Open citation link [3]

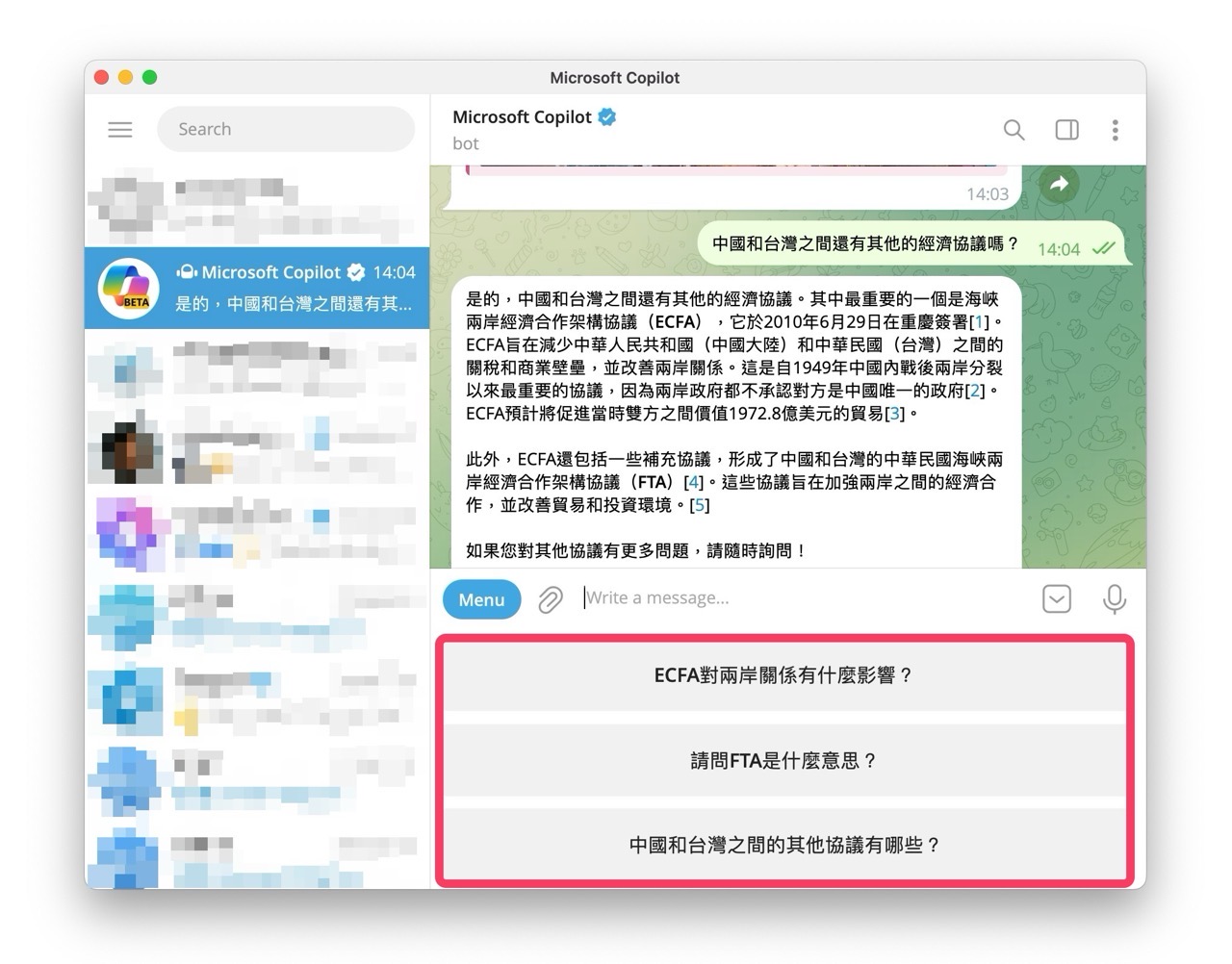point(895,414)
